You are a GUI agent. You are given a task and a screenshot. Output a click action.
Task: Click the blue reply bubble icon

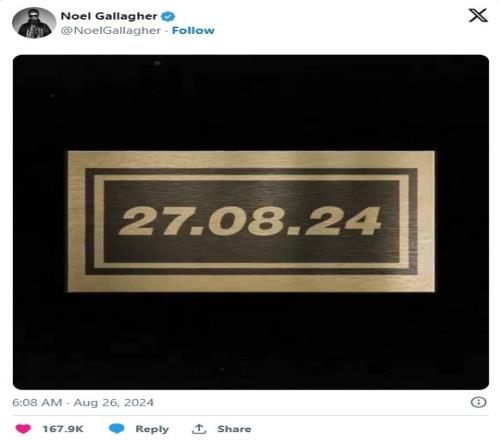pos(117,428)
